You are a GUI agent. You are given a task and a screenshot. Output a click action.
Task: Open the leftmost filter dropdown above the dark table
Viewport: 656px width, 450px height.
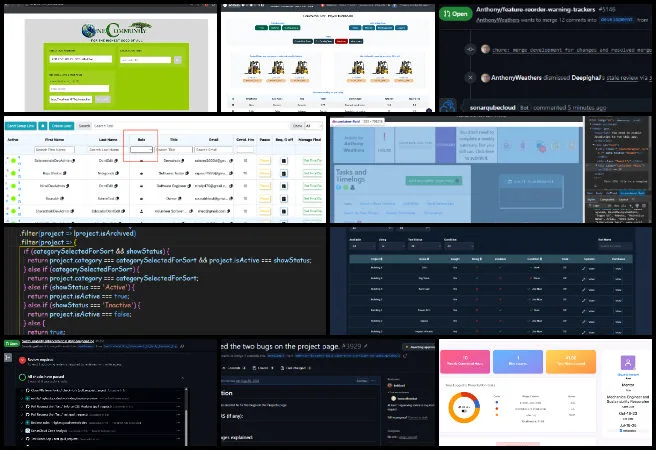point(362,246)
